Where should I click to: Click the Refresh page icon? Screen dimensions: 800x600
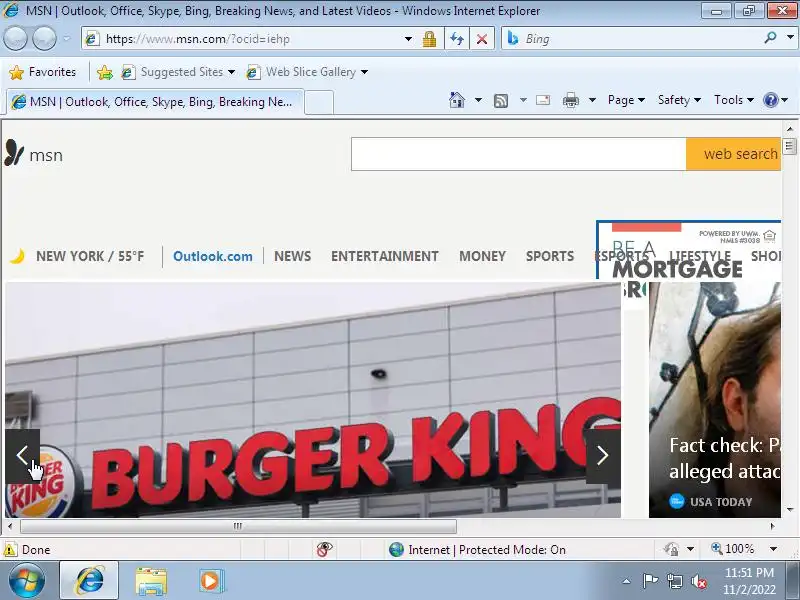[x=457, y=39]
